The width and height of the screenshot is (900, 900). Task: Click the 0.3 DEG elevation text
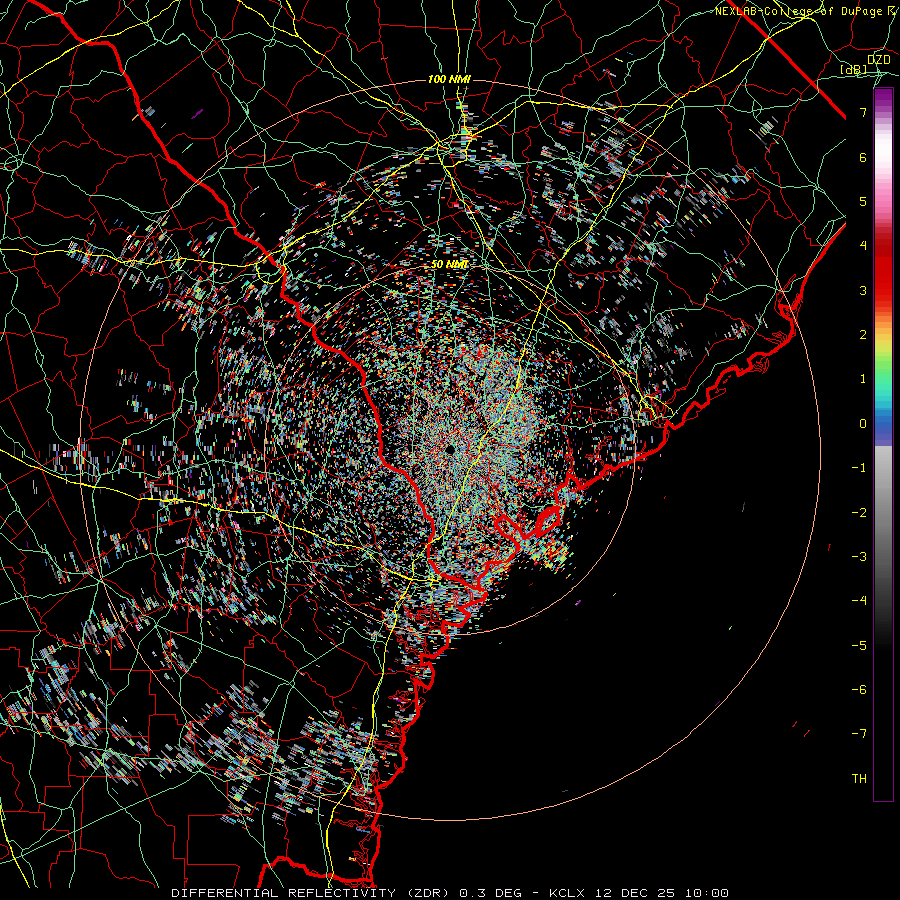pos(490,893)
